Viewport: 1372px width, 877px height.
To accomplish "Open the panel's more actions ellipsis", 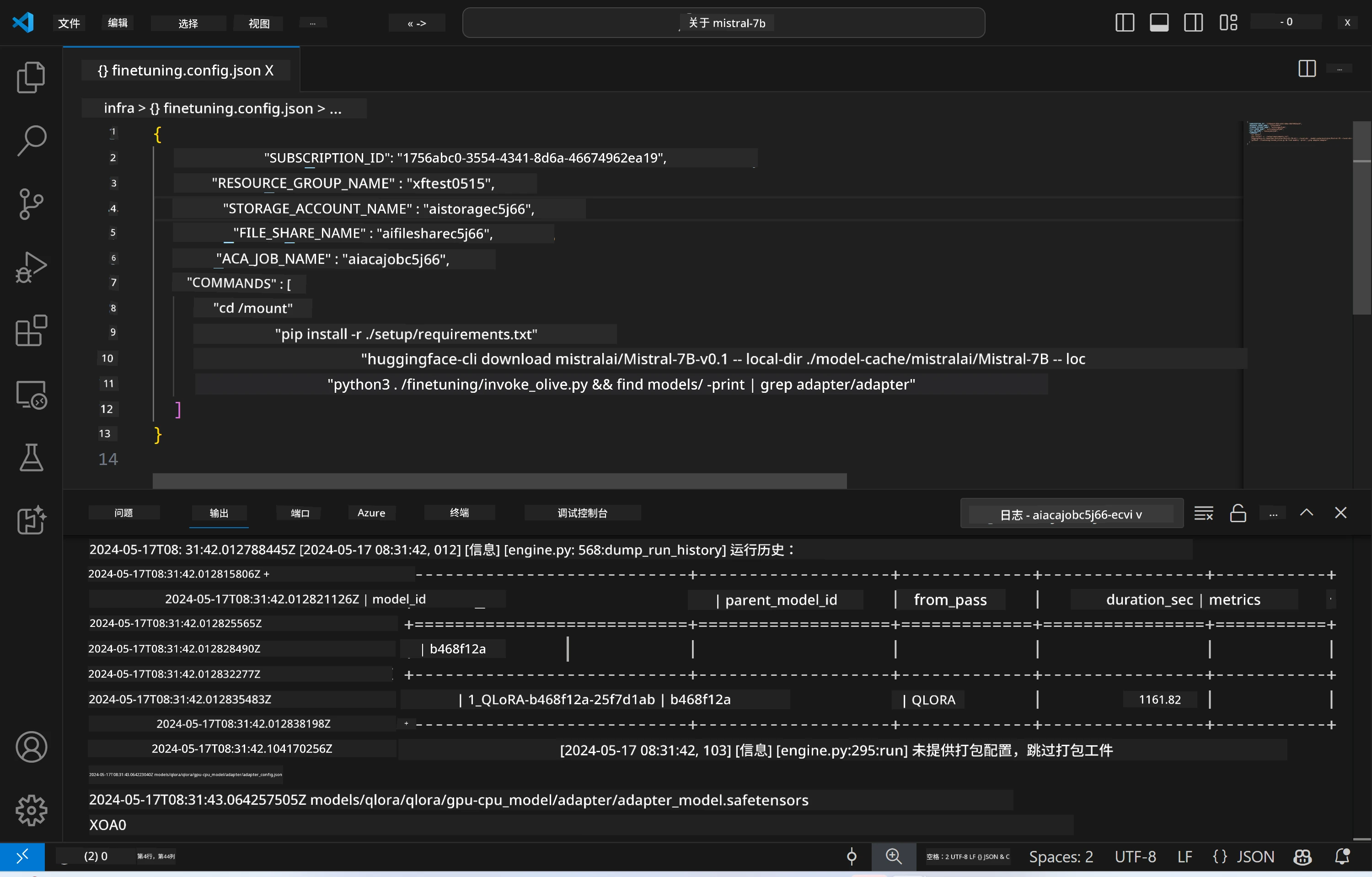I will 1273,513.
